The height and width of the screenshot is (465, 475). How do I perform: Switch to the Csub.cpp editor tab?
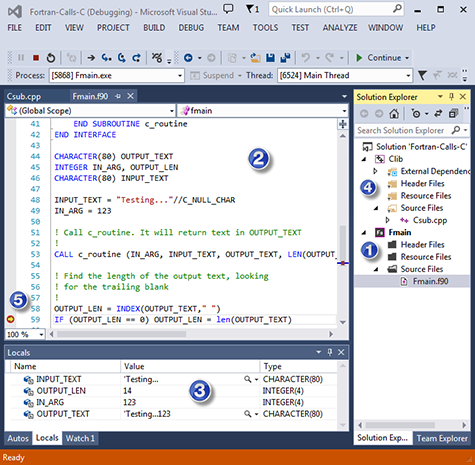[24, 97]
